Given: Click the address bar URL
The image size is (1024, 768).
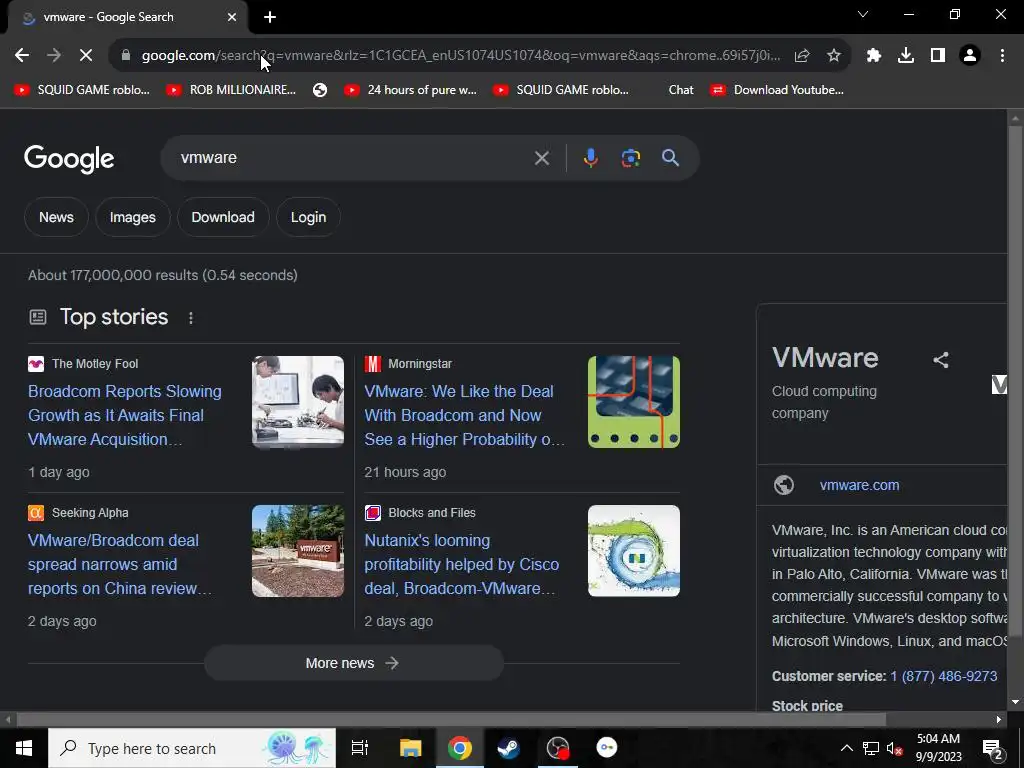Looking at the screenshot, I should tap(460, 56).
